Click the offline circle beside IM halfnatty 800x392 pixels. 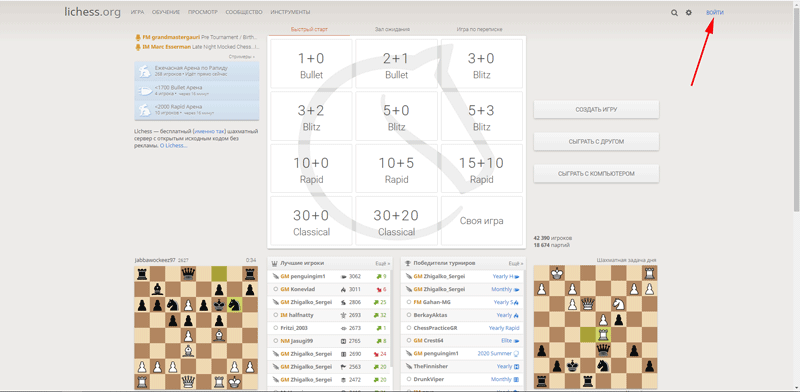click(x=276, y=315)
